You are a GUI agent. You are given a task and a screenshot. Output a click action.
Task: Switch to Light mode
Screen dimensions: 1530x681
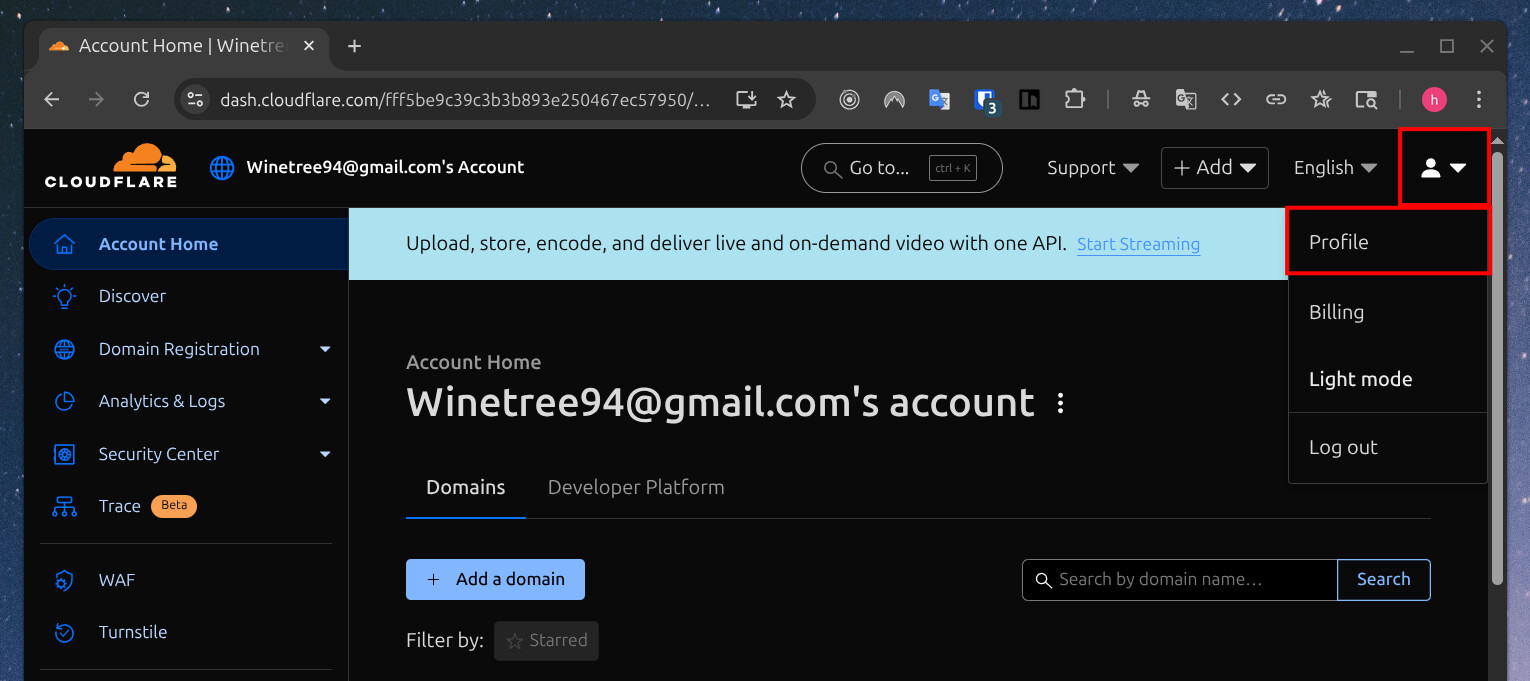tap(1360, 379)
